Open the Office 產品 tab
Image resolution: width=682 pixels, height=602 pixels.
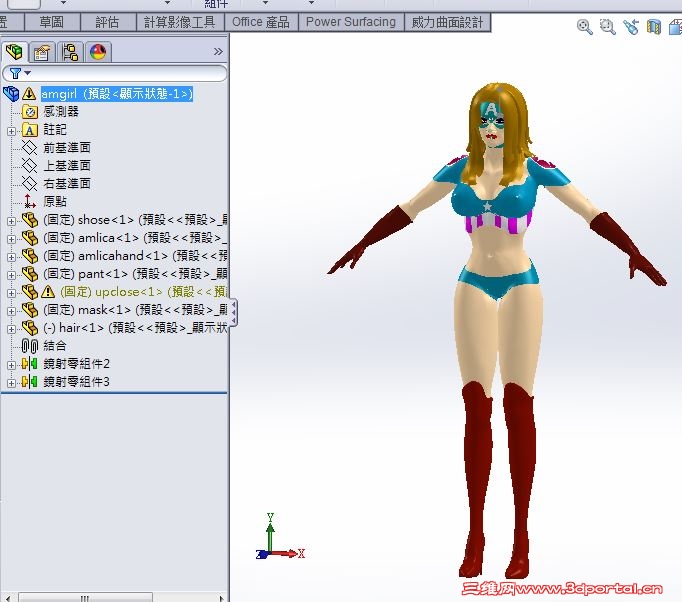pos(261,22)
